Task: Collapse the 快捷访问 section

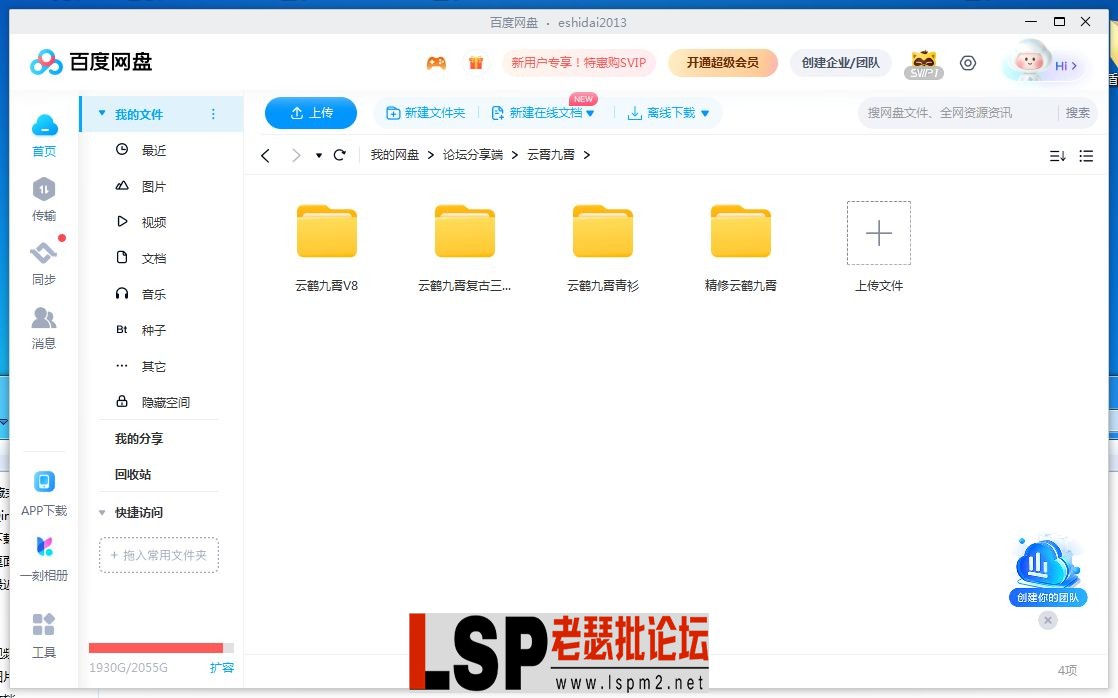Action: click(x=101, y=512)
